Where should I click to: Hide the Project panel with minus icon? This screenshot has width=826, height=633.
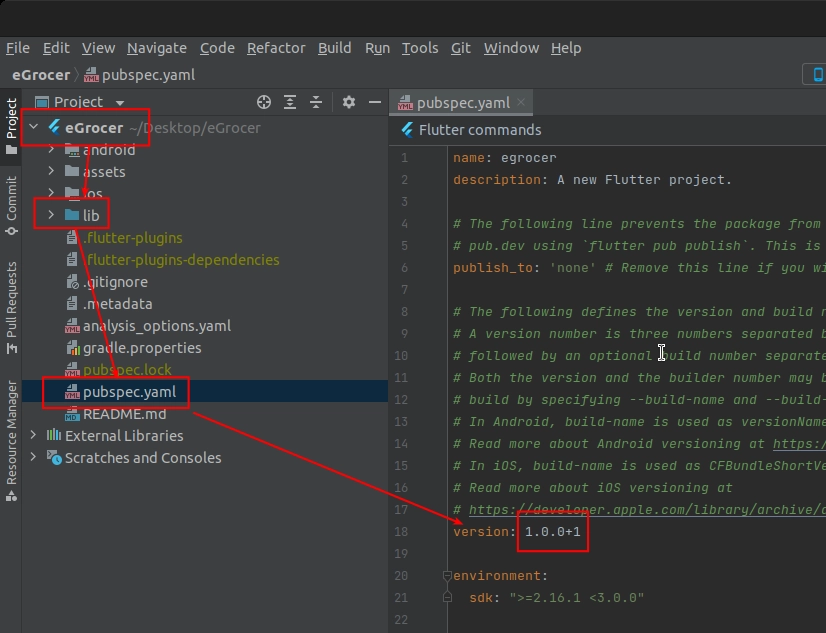(375, 102)
